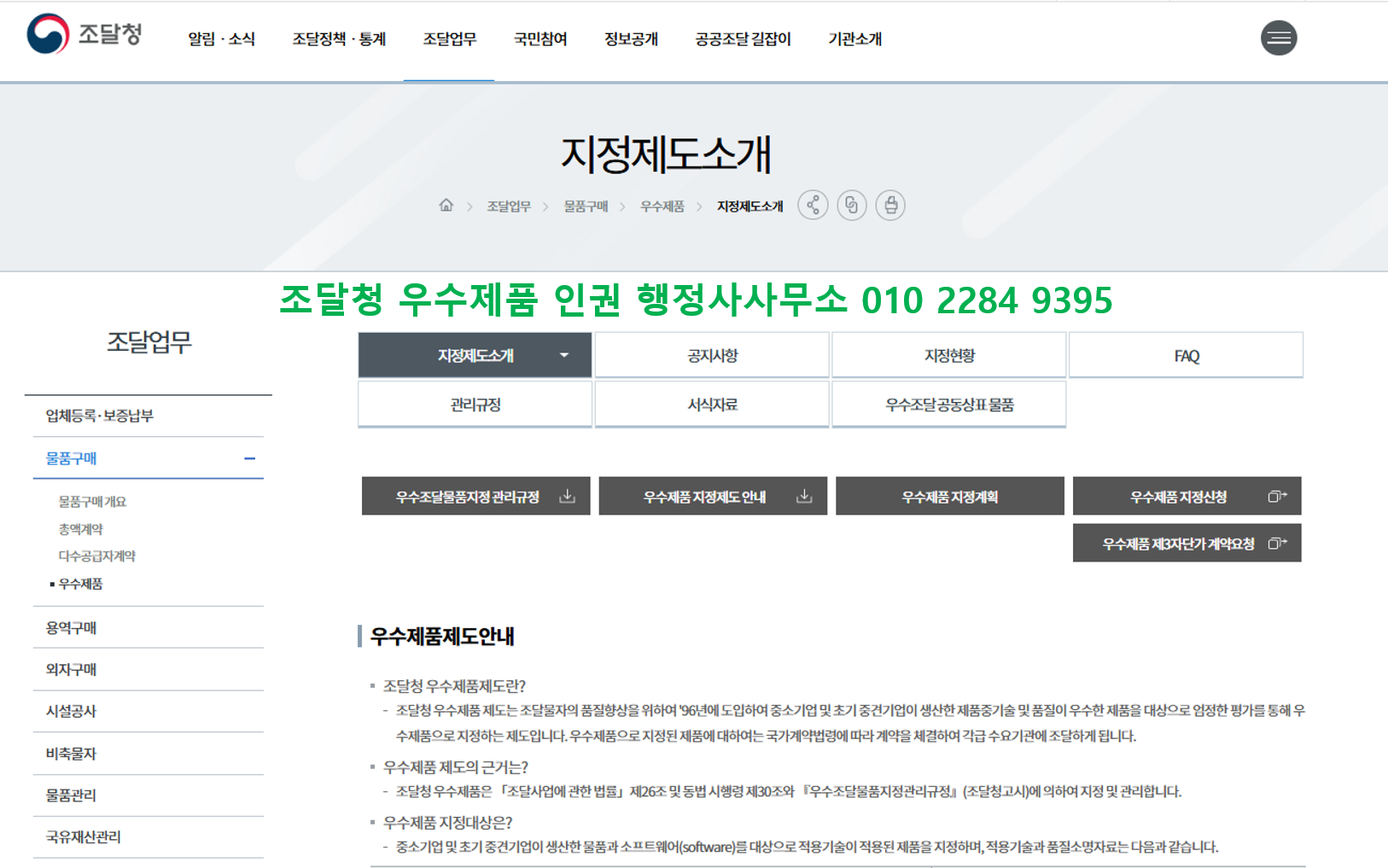
Task: Open 총액계약 sidebar submenu
Action: pyautogui.click(x=80, y=529)
